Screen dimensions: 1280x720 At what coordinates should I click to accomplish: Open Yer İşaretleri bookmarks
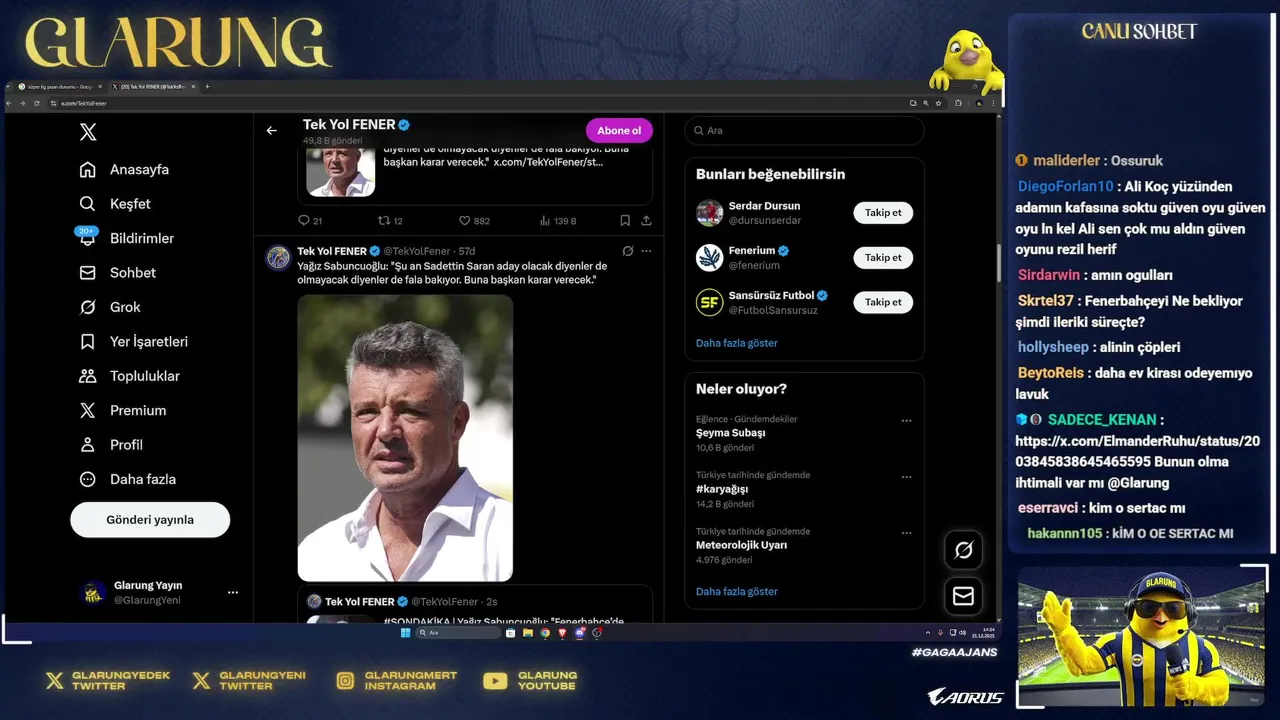pos(134,342)
